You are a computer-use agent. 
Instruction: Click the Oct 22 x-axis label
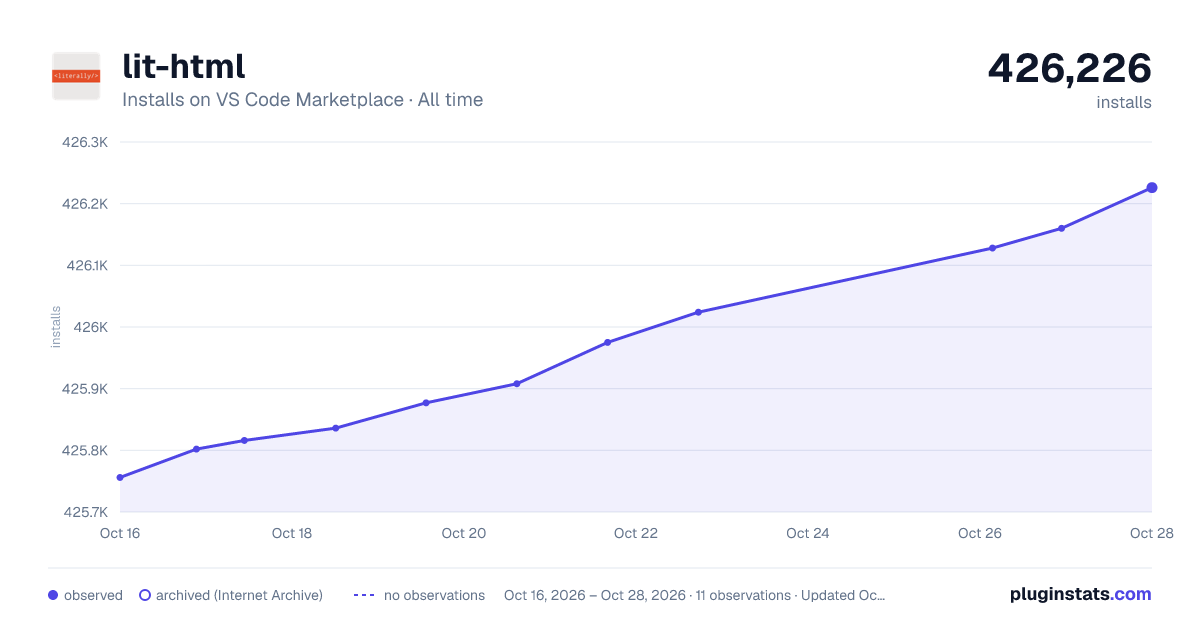click(x=636, y=533)
